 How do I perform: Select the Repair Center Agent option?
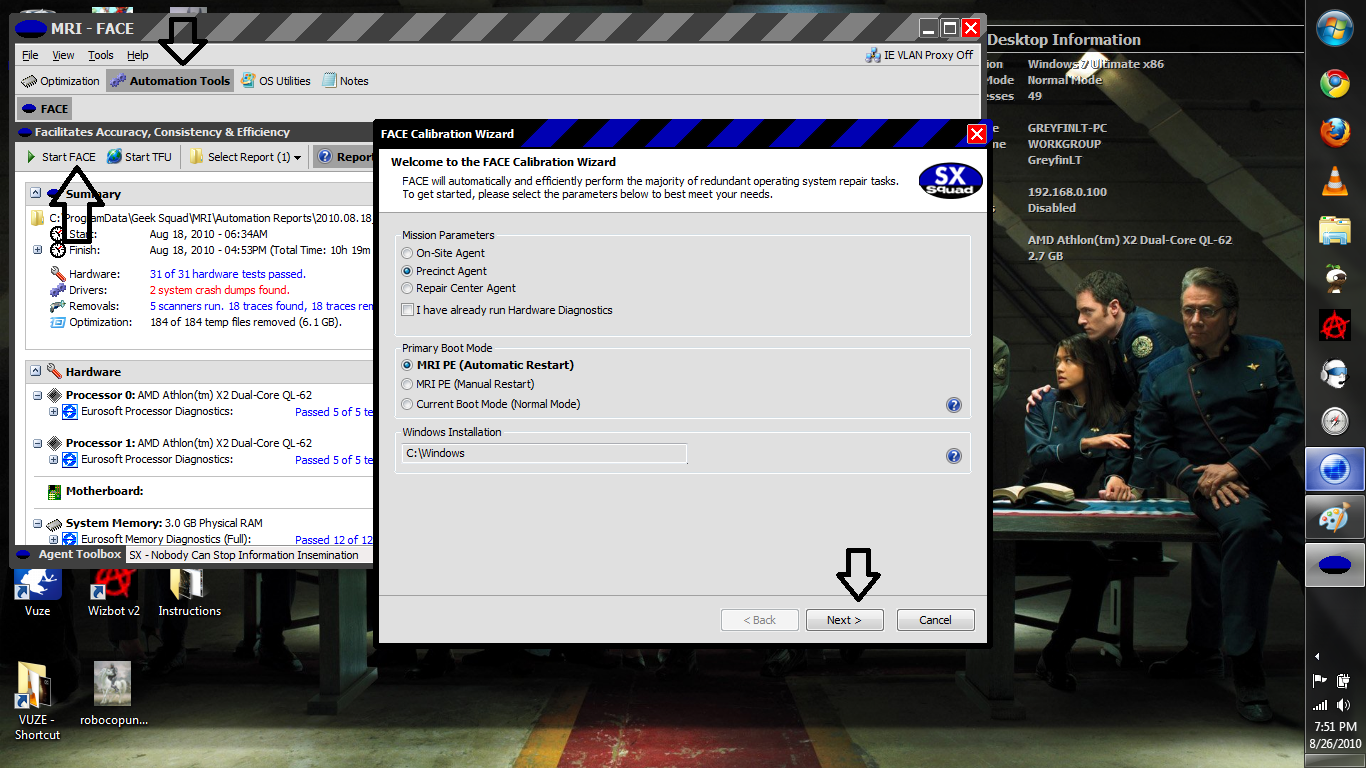407,288
